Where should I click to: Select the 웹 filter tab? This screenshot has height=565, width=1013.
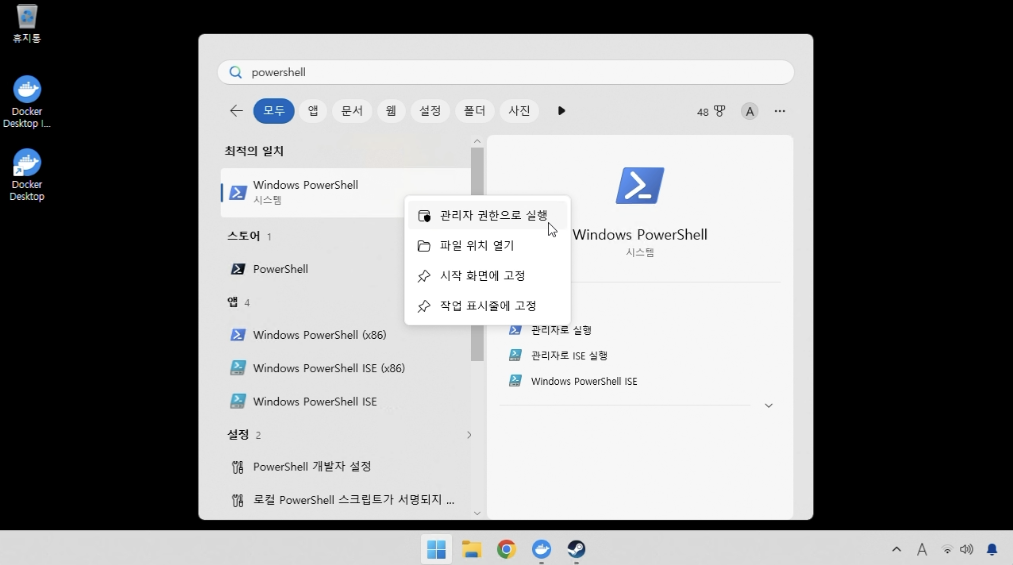pyautogui.click(x=391, y=111)
